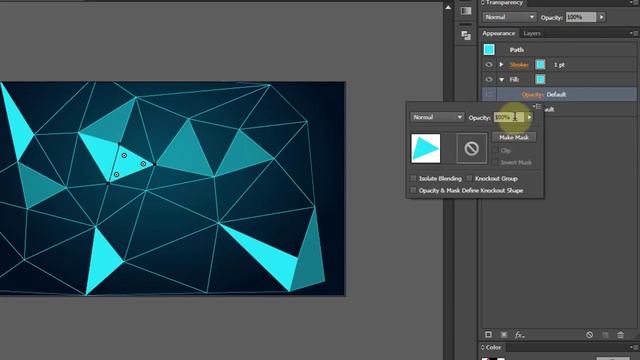Click the Default value in Opacity row

pos(556,95)
